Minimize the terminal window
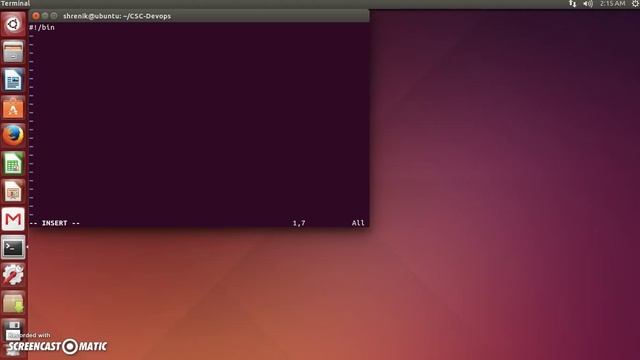640x360 pixels. click(45, 16)
